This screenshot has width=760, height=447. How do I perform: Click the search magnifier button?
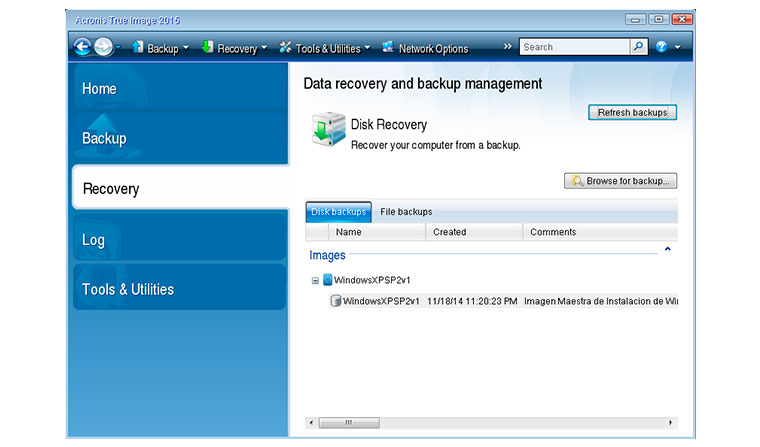coord(639,47)
